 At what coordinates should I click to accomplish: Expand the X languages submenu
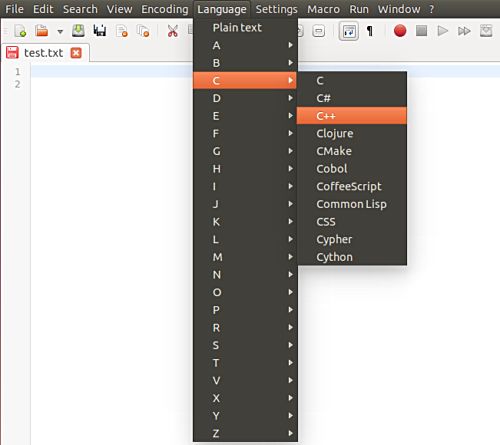coord(245,398)
